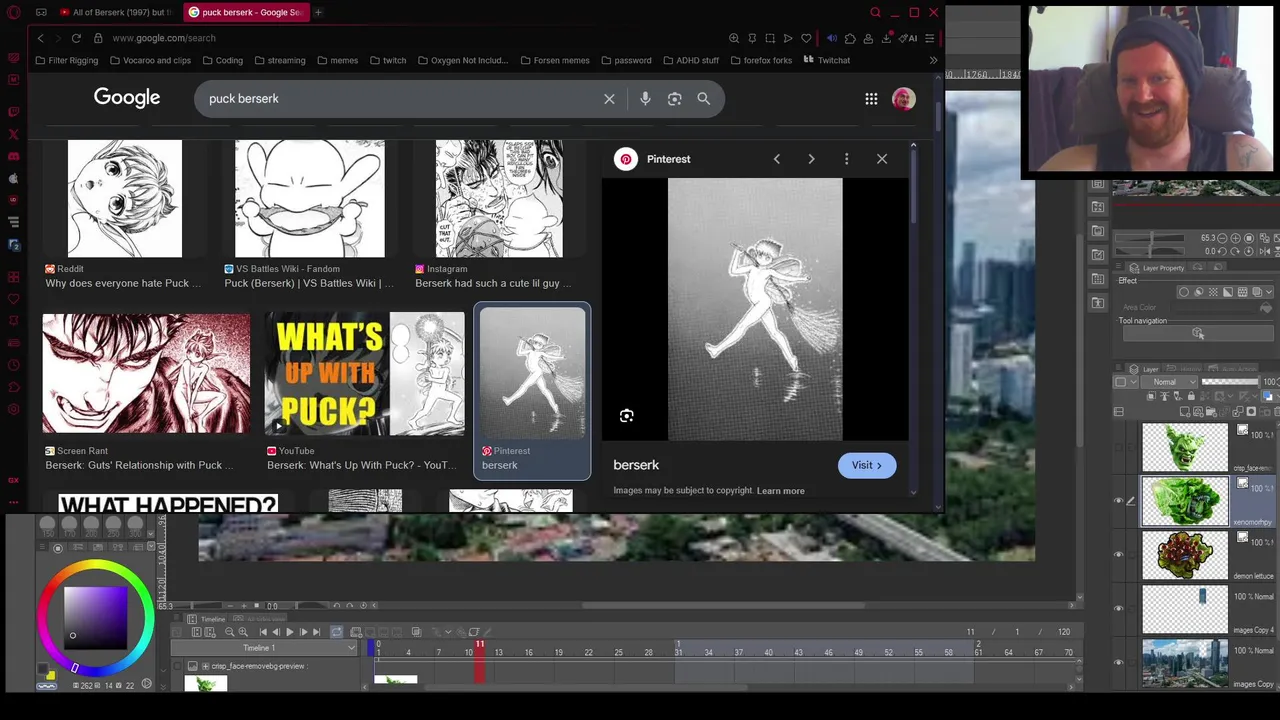Open Opera easy setup menu

coord(929,38)
